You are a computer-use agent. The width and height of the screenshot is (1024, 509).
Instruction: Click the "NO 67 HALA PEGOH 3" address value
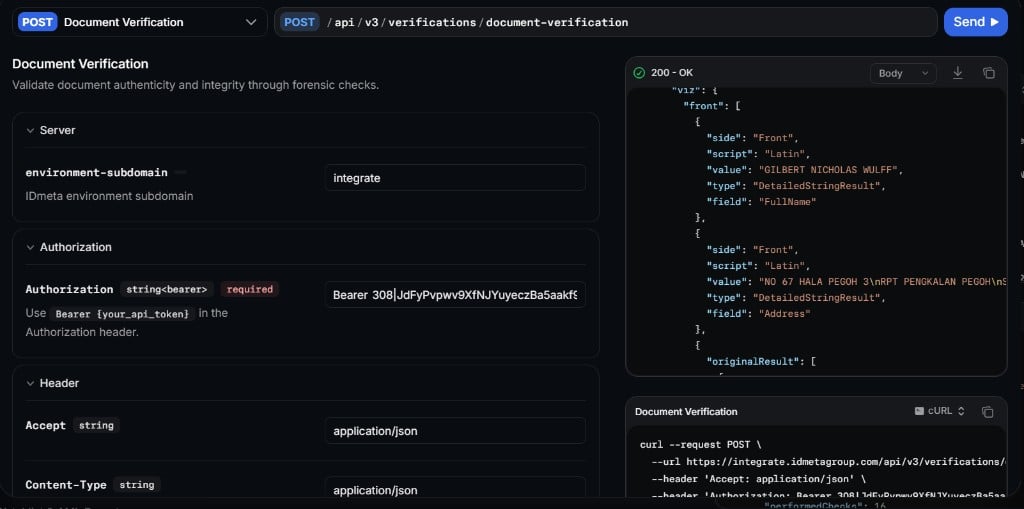point(883,282)
